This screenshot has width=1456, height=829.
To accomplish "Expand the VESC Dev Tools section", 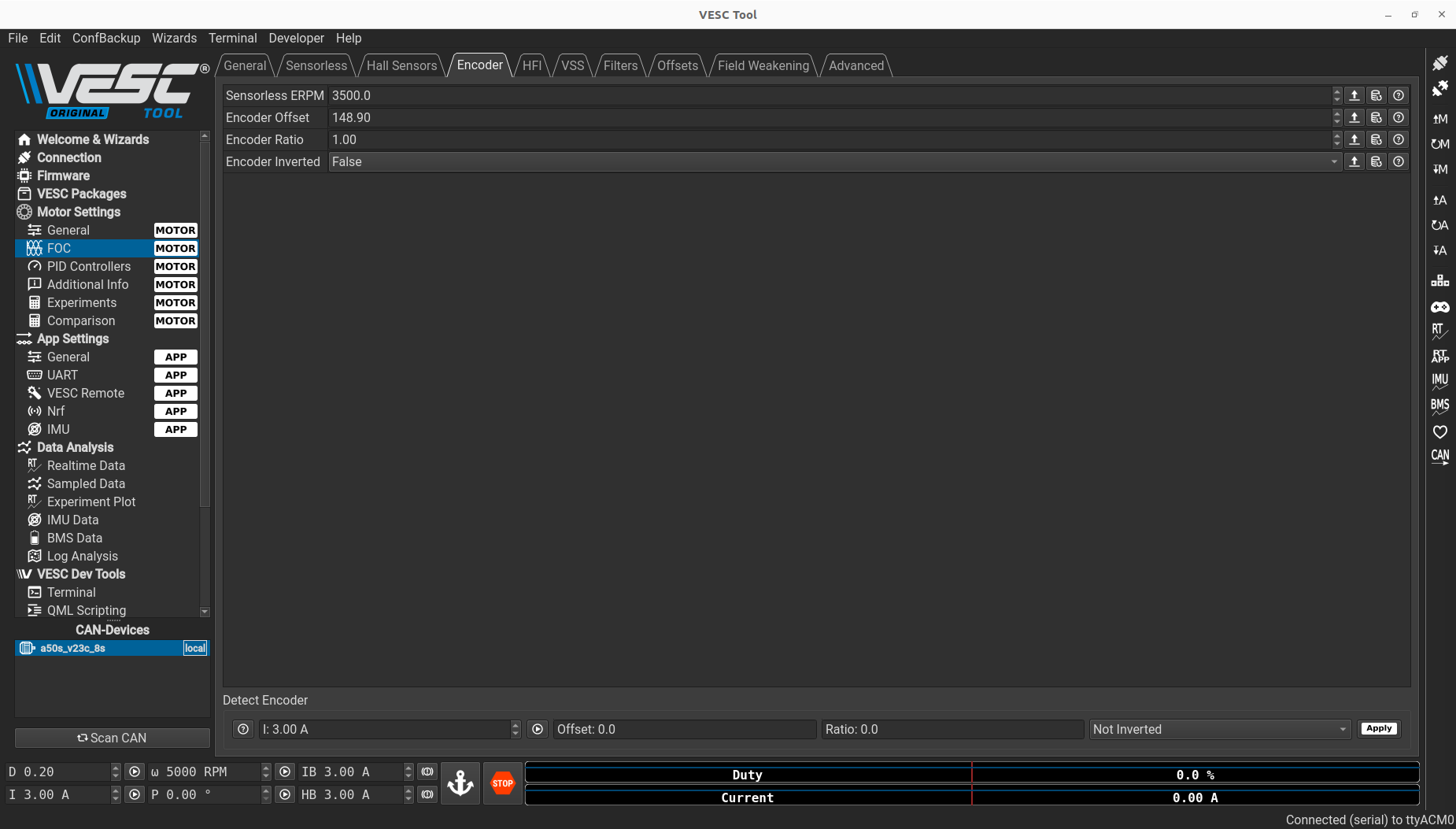I will click(79, 574).
